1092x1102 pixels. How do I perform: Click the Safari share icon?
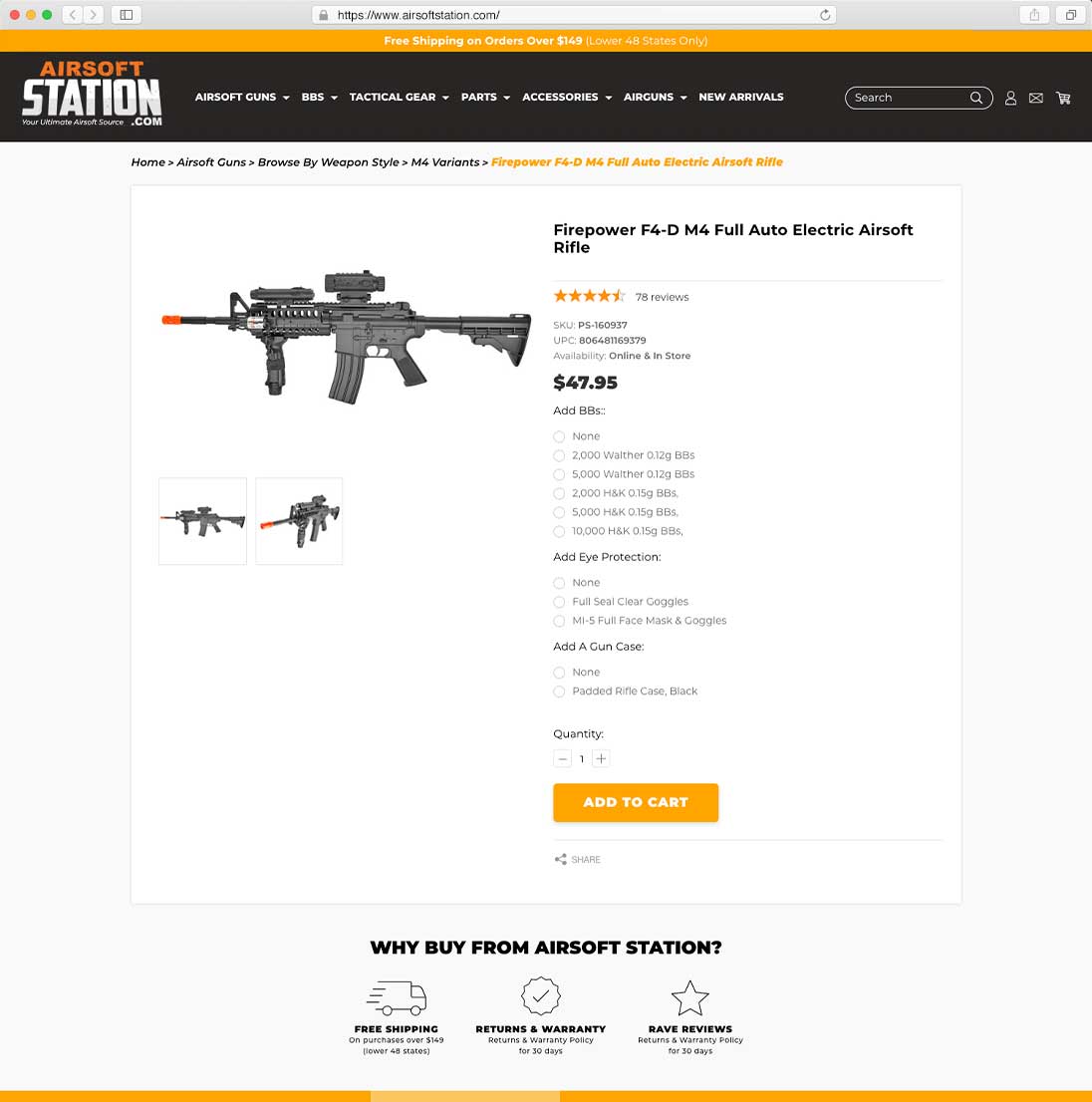point(1034,15)
